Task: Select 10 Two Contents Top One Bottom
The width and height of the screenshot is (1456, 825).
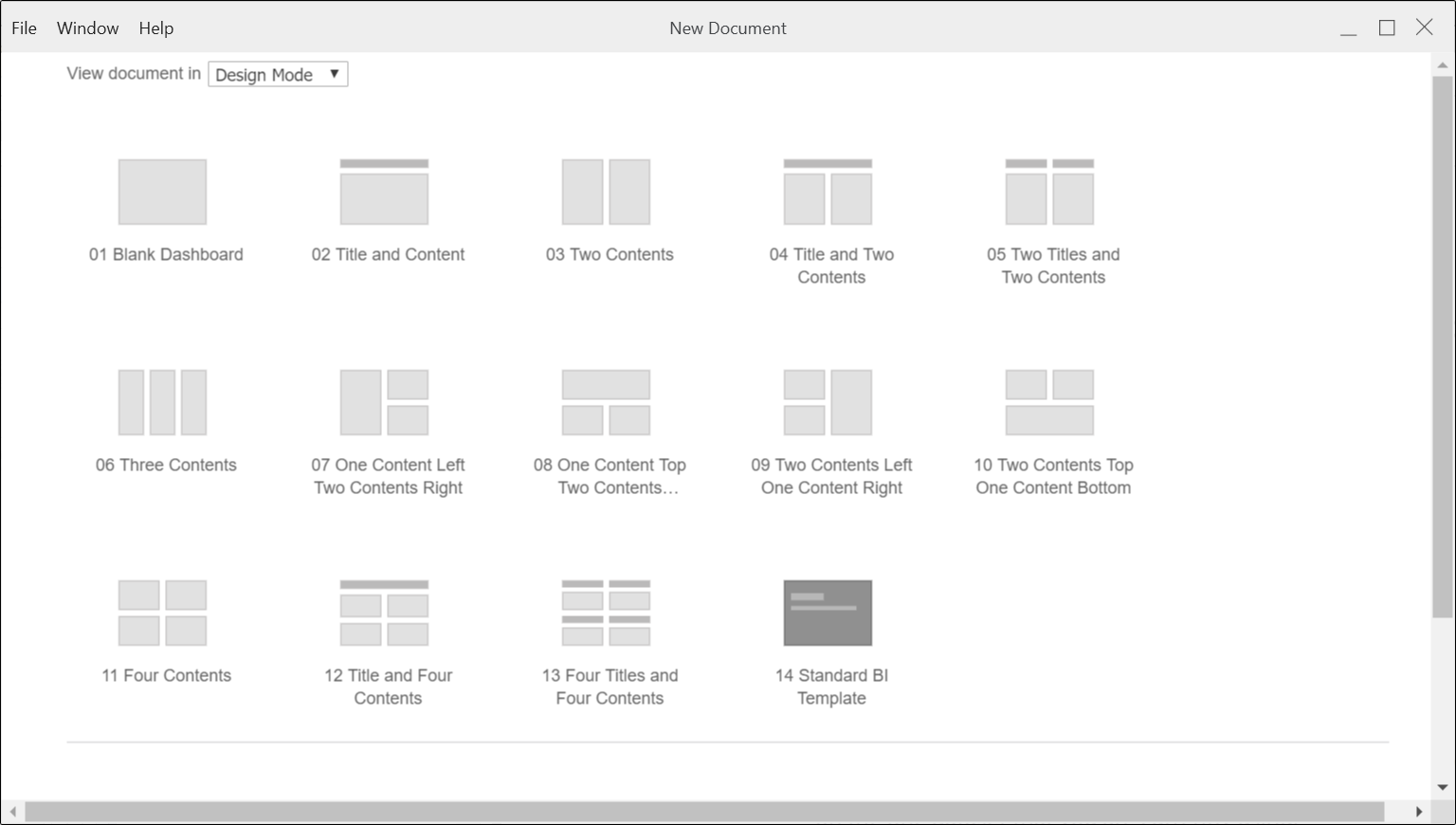Action: (x=1049, y=403)
